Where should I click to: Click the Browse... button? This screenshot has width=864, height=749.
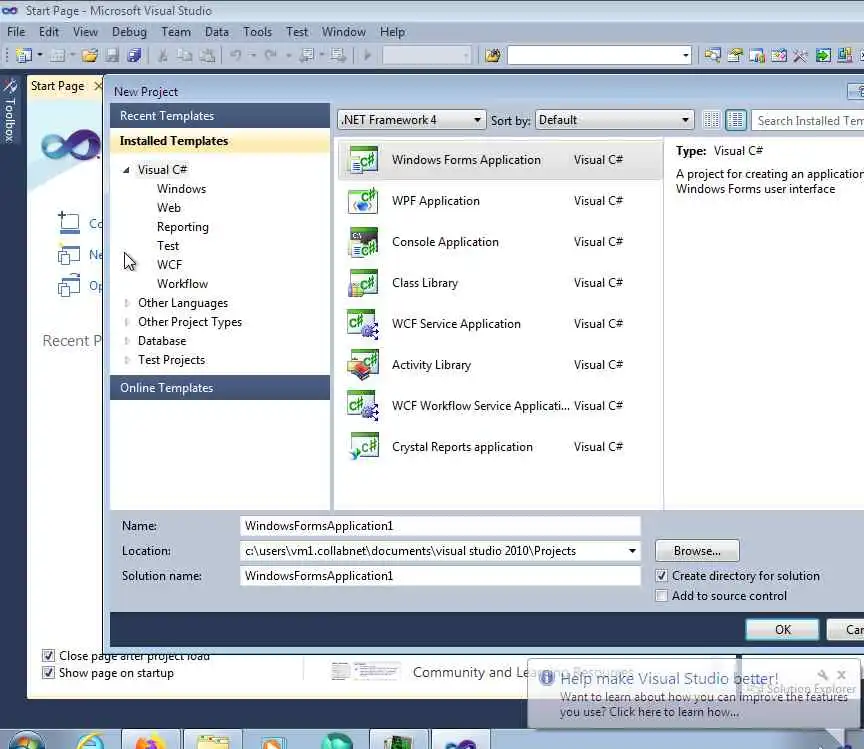coord(697,551)
